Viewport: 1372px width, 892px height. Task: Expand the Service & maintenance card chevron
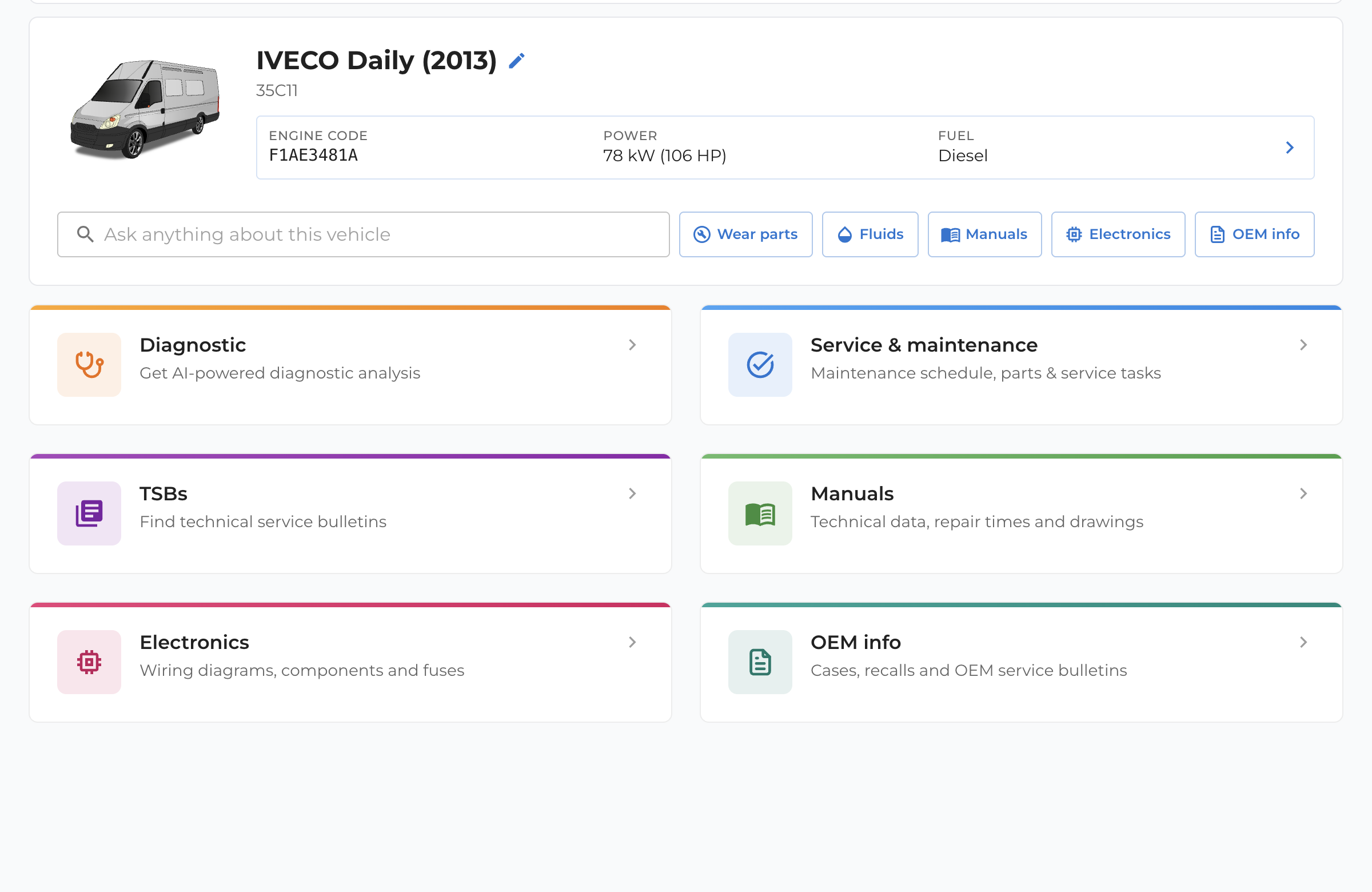(x=1303, y=345)
